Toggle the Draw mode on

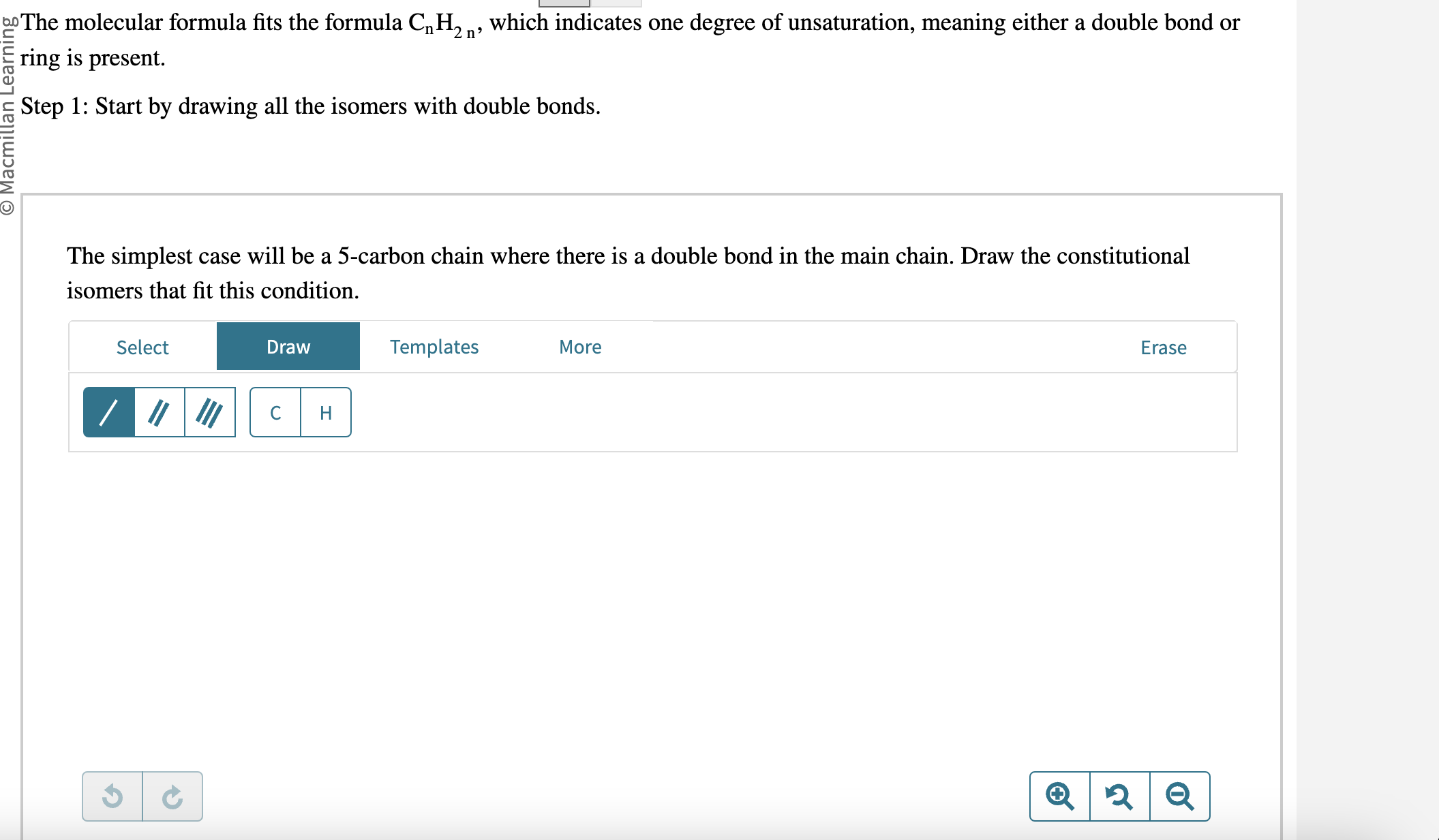click(x=287, y=346)
